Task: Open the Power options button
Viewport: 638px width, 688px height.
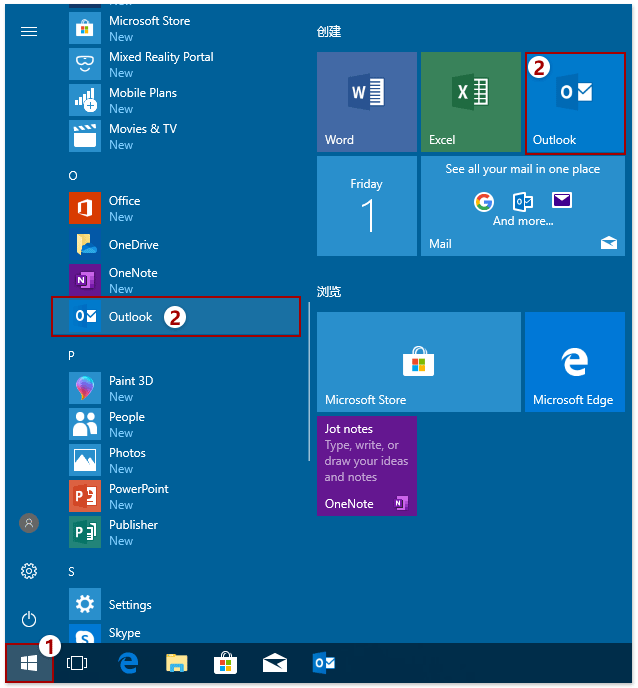Action: tap(29, 619)
